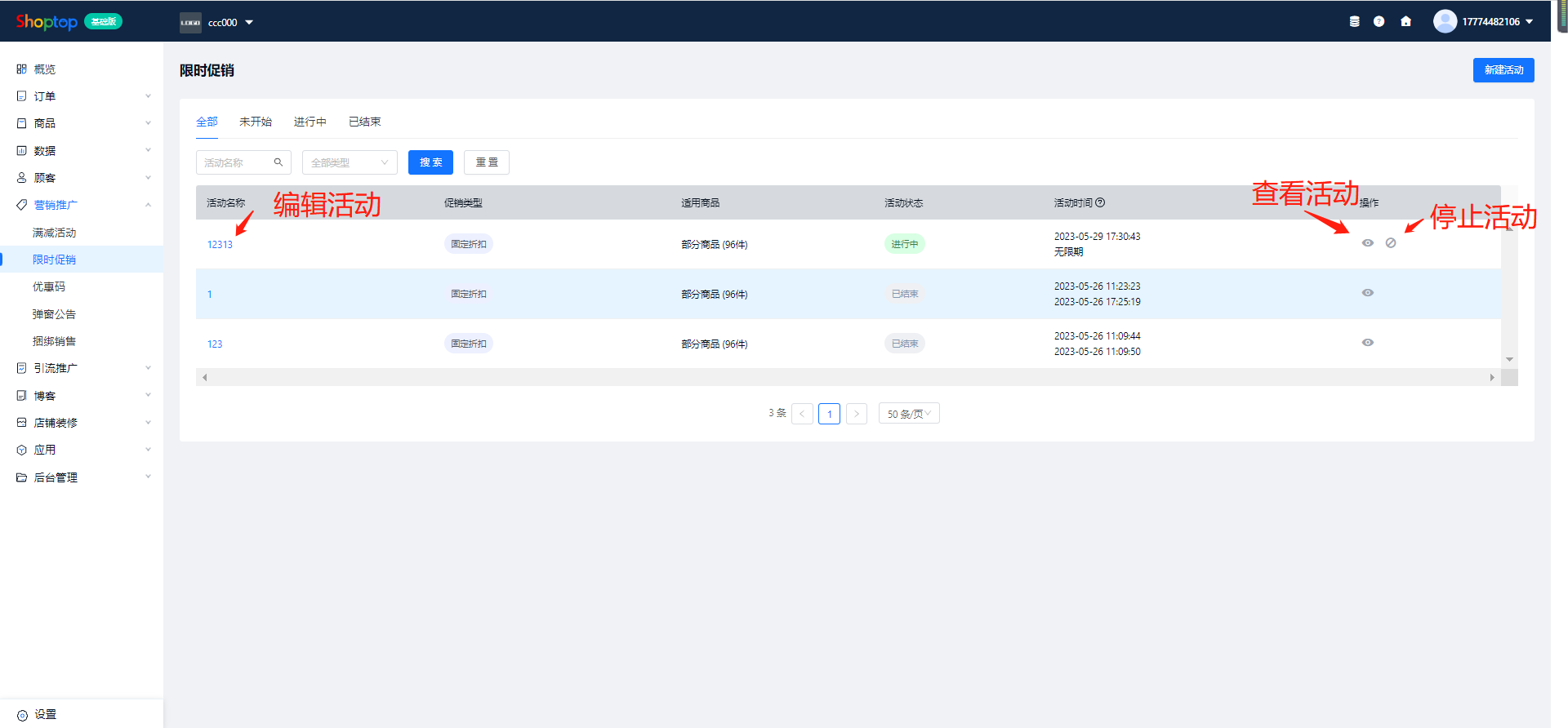
Task: Open the 50 条/页 page size dropdown
Action: pos(909,414)
